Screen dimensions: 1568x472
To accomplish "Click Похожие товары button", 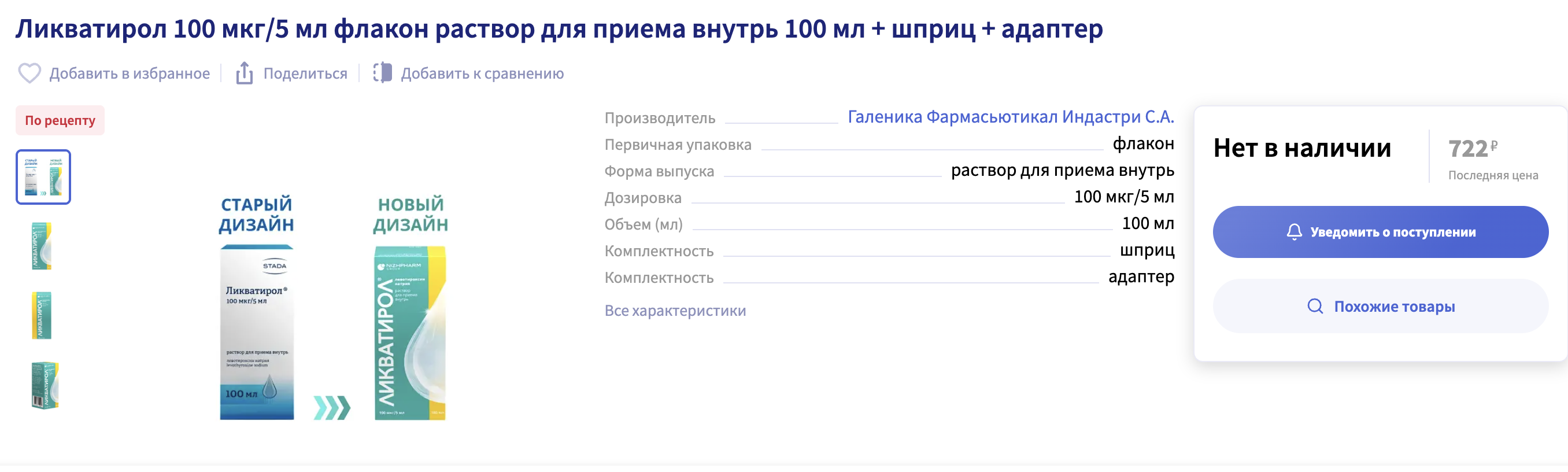I will pyautogui.click(x=1380, y=307).
